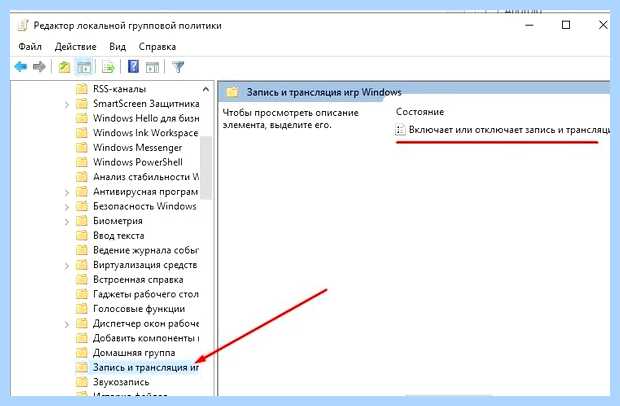Select the Звукозапись tree item

click(x=121, y=382)
